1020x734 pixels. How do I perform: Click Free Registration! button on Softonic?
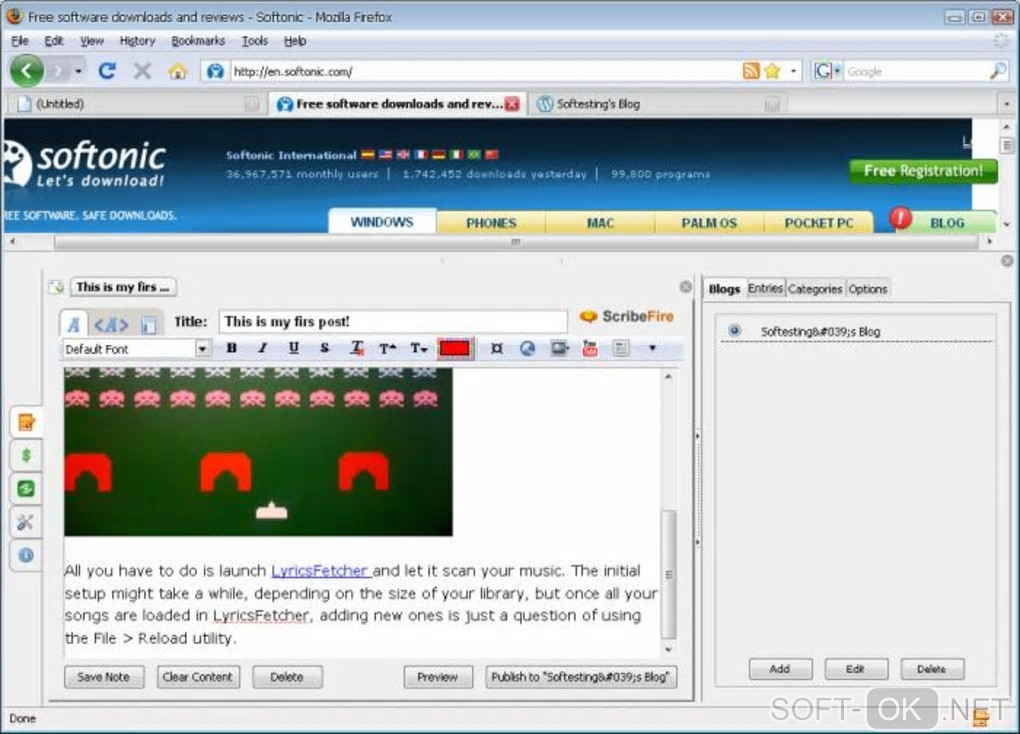(923, 171)
